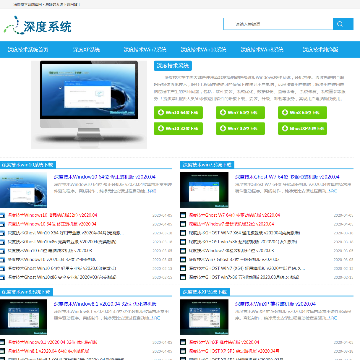Click the bottom-middle green download button
360x360 pixels.
pos(240,128)
